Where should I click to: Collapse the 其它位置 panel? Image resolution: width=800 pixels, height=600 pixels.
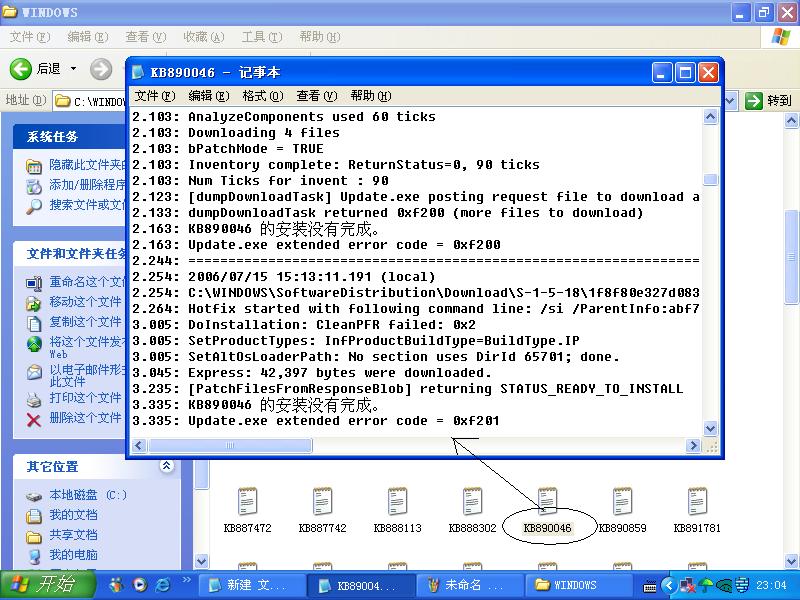tap(166, 466)
